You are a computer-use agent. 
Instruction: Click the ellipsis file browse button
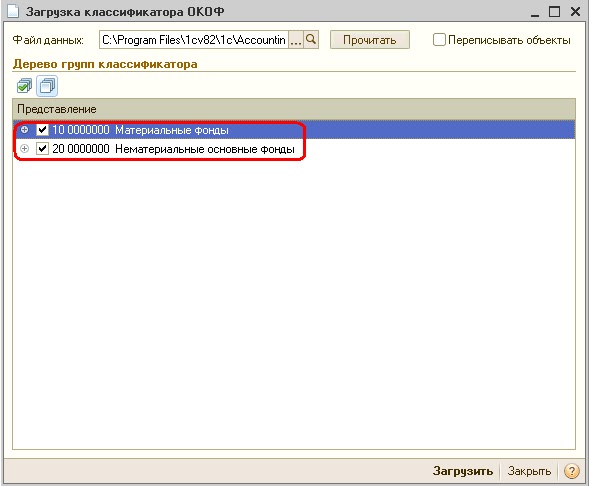point(296,40)
